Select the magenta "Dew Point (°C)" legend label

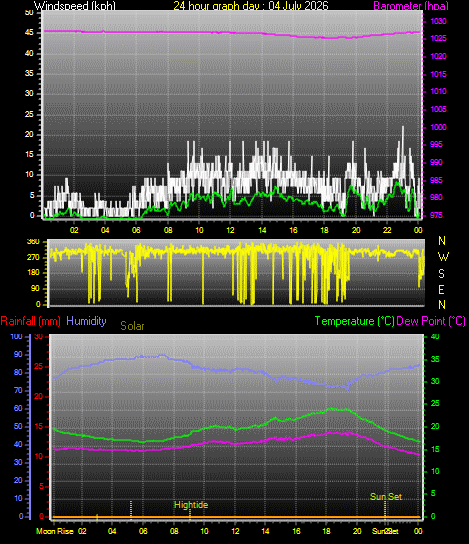coord(431,321)
